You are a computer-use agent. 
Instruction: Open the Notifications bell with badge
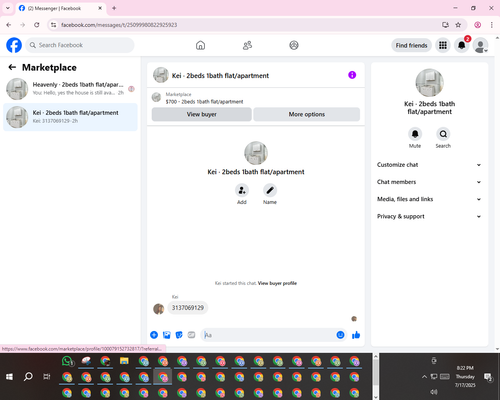(462, 45)
